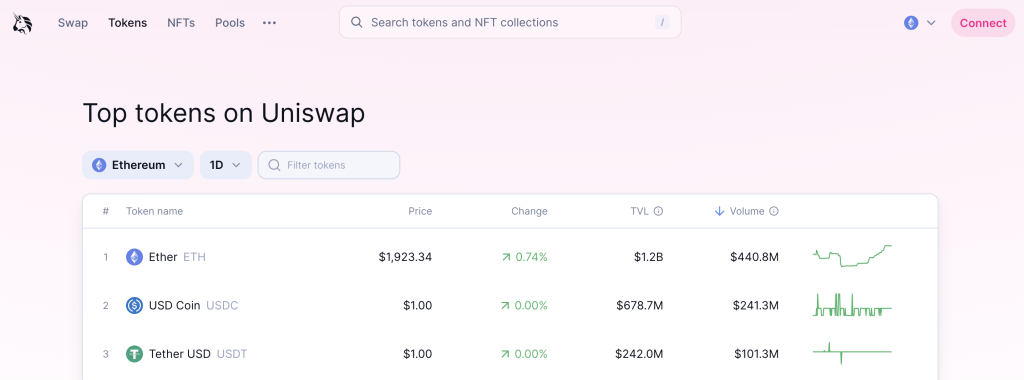
Task: Select the Tokens tab
Action: [127, 23]
